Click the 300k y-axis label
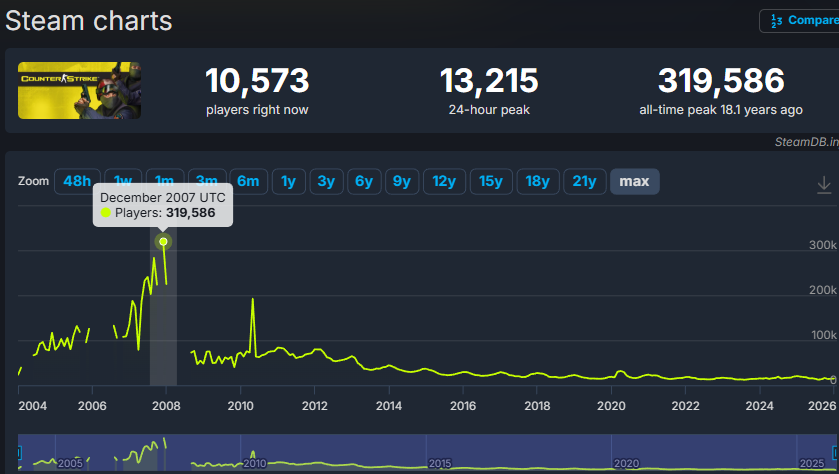This screenshot has width=839, height=474. (822, 245)
